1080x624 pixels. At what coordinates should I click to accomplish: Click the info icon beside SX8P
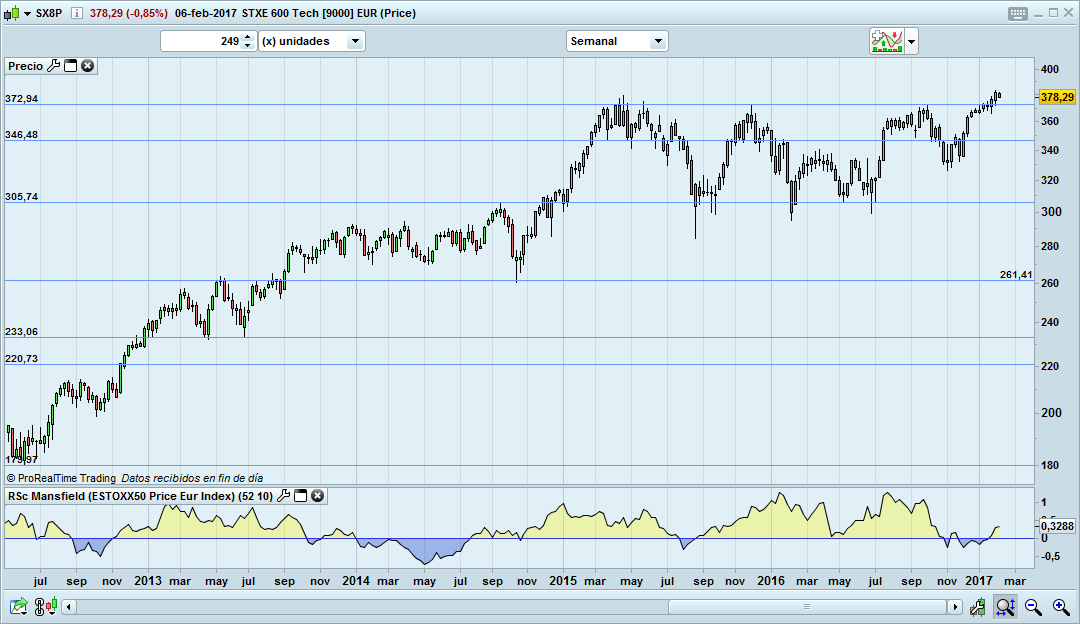(76, 14)
